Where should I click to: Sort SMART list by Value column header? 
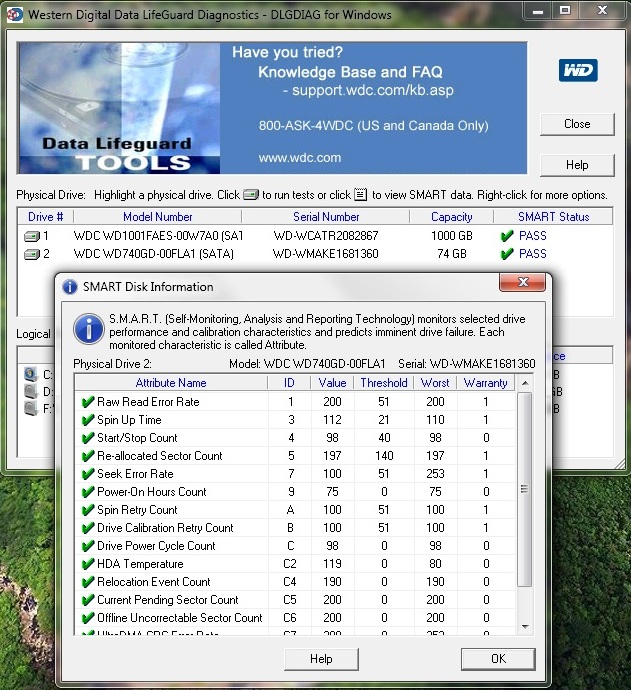(332, 383)
